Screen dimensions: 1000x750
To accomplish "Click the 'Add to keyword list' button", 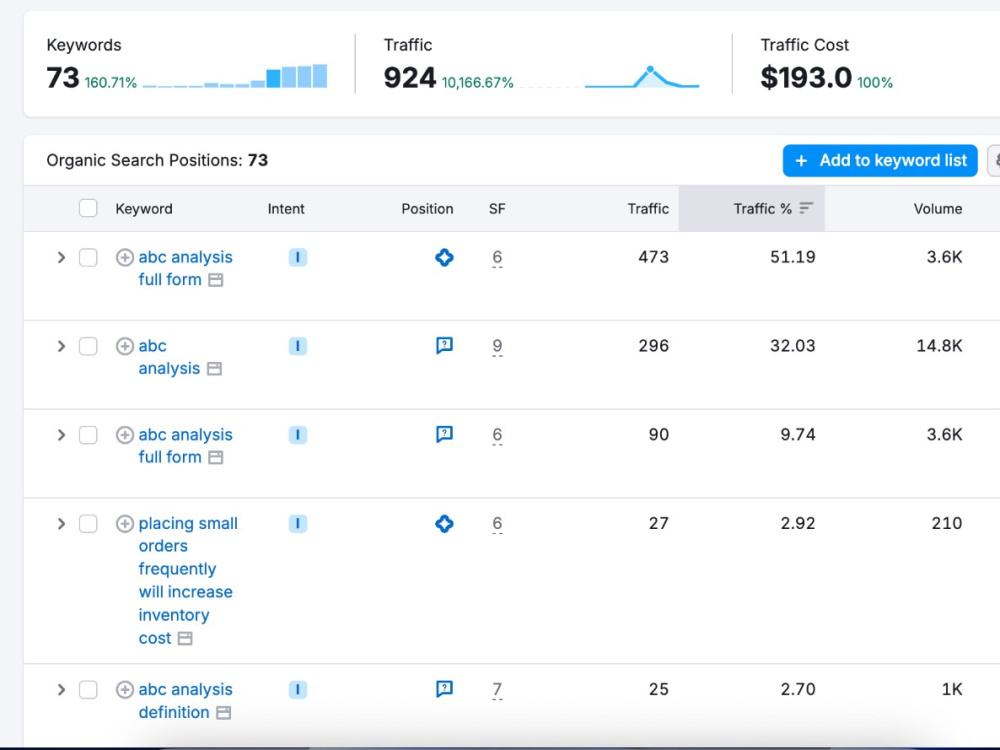I will coord(880,161).
